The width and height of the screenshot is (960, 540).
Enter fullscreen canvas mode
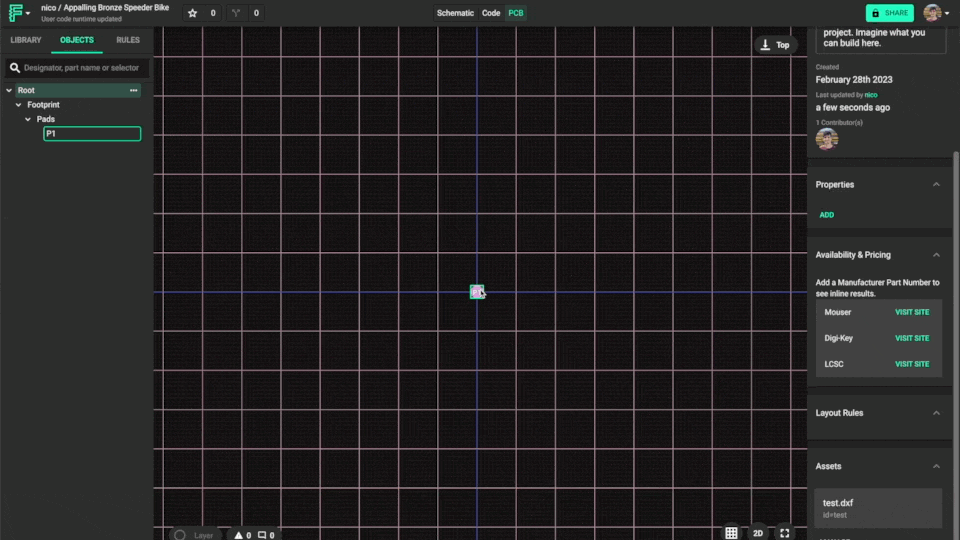point(784,533)
